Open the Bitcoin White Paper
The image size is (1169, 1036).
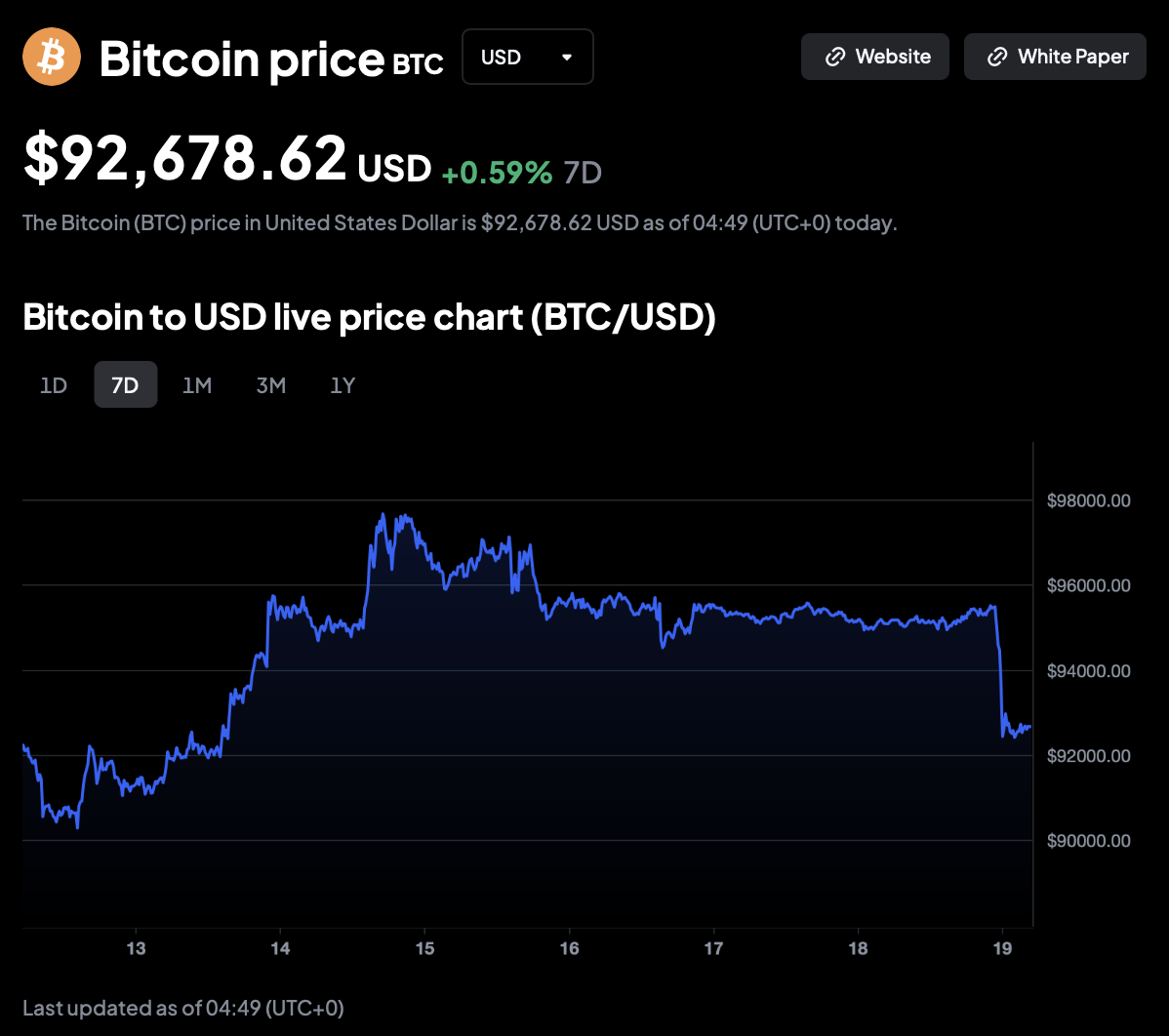(1055, 57)
